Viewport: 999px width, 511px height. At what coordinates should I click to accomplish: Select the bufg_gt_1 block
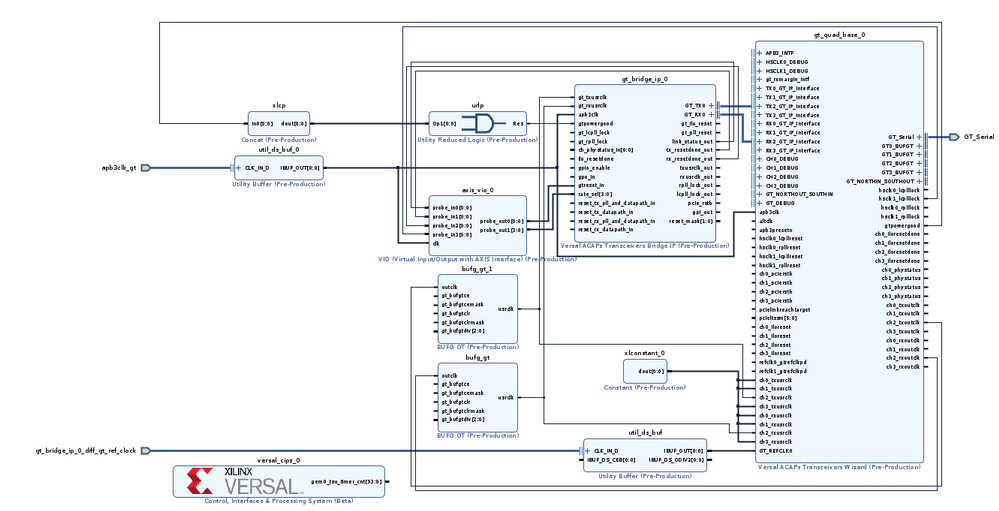point(477,310)
